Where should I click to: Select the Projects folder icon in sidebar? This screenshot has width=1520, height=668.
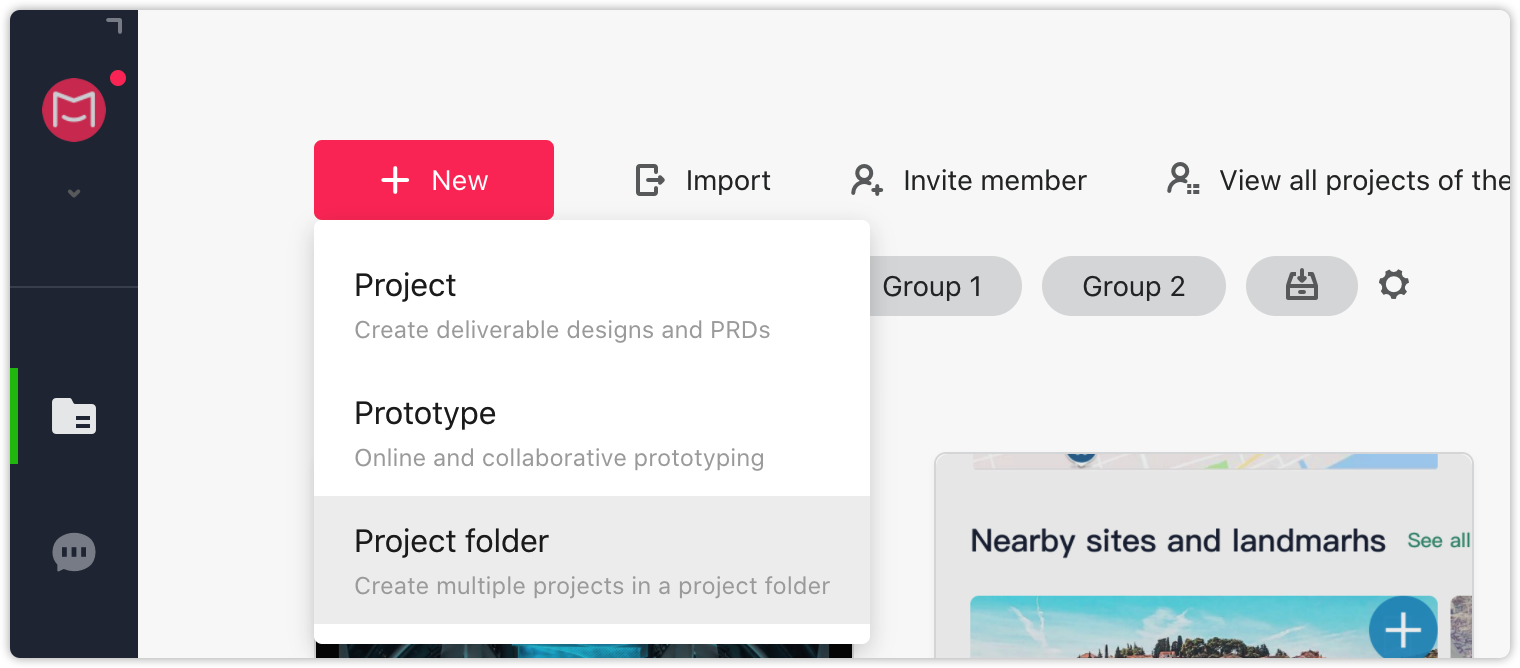pos(74,416)
